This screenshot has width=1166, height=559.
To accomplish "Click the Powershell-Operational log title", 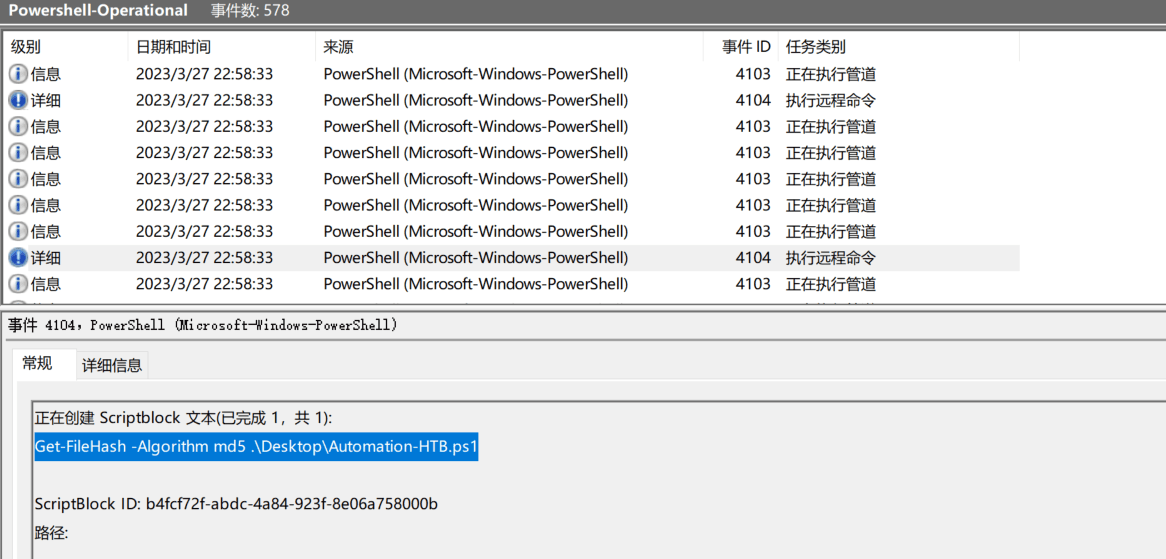I will tap(98, 11).
